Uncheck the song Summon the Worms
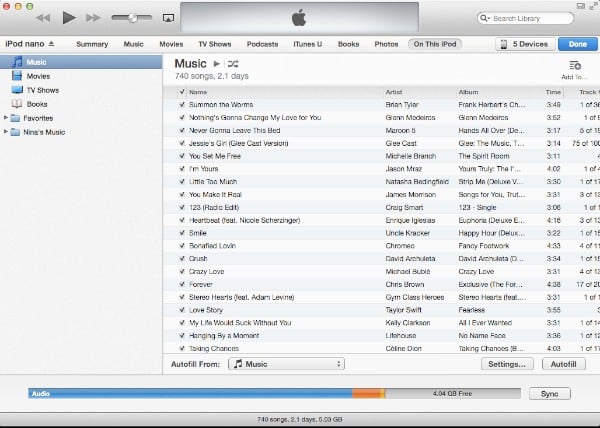Viewport: 600px width, 428px height. coord(181,105)
